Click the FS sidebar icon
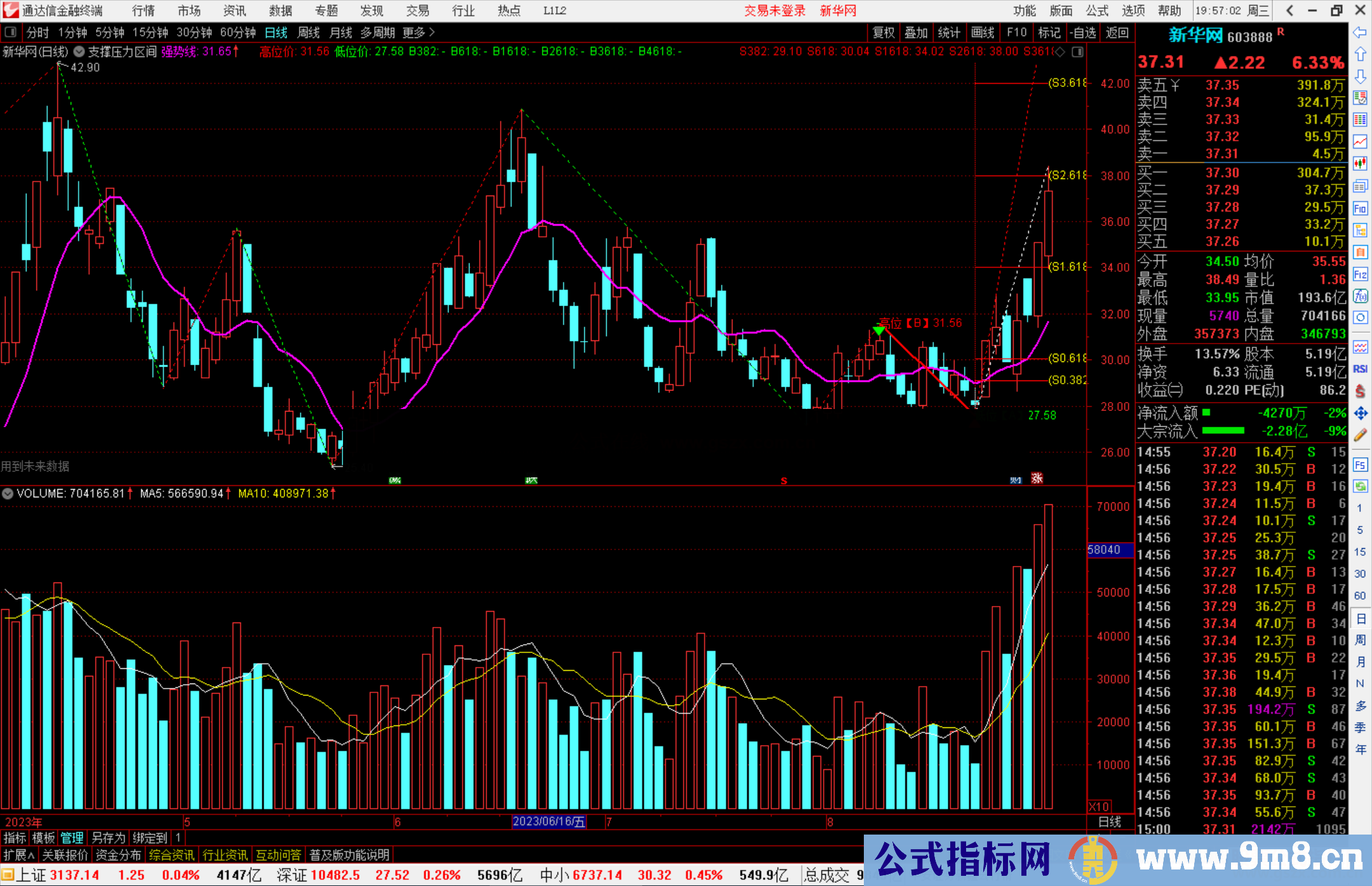 coord(1360,465)
